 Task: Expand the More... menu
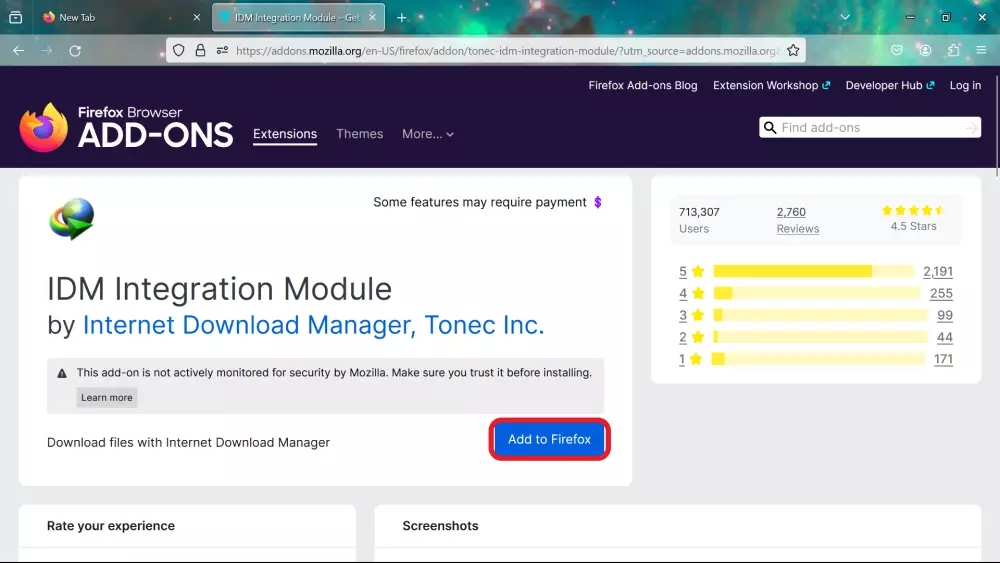[428, 134]
